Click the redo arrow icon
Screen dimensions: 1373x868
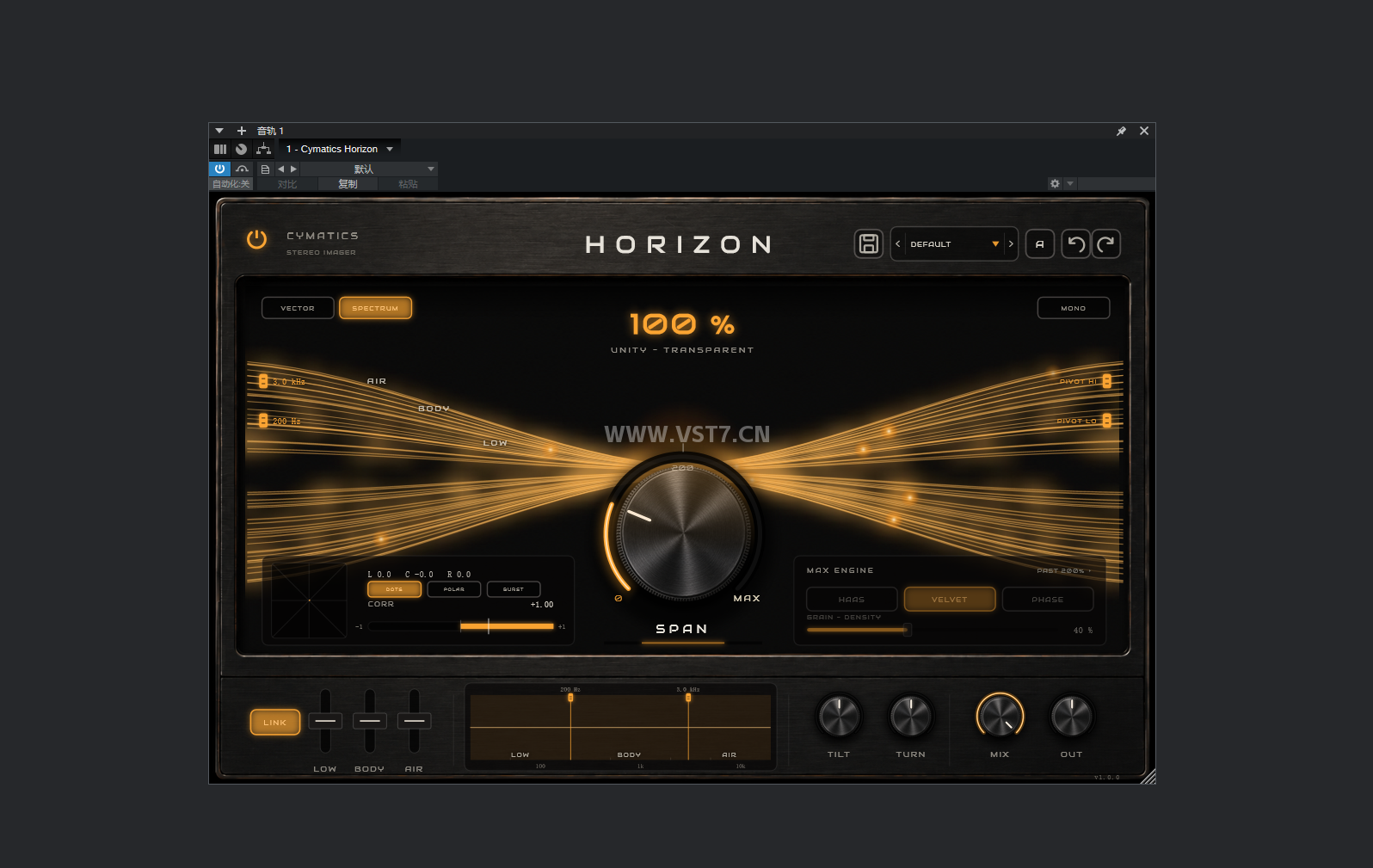point(1106,243)
